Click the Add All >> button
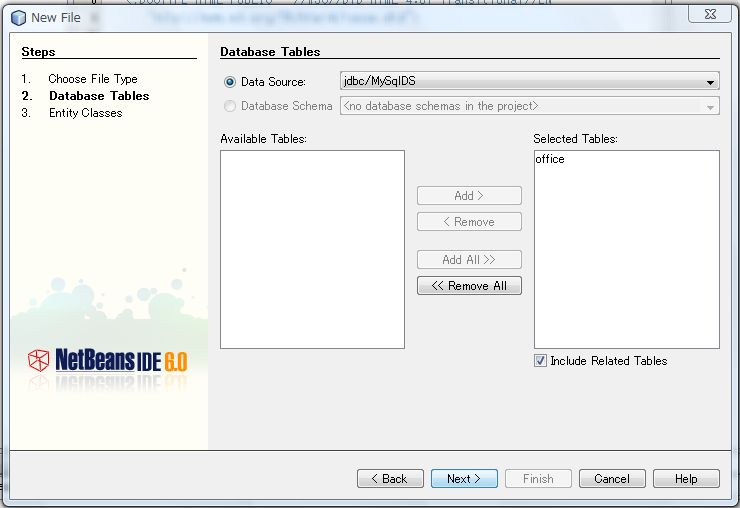 click(469, 260)
